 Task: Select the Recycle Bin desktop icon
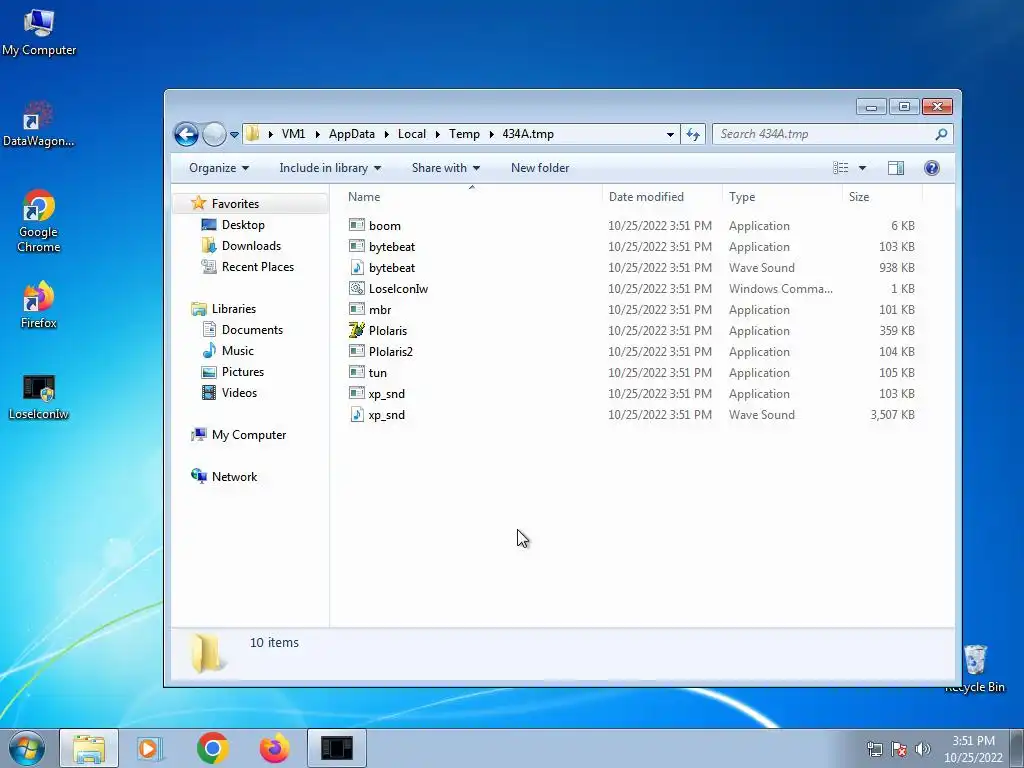pyautogui.click(x=975, y=667)
